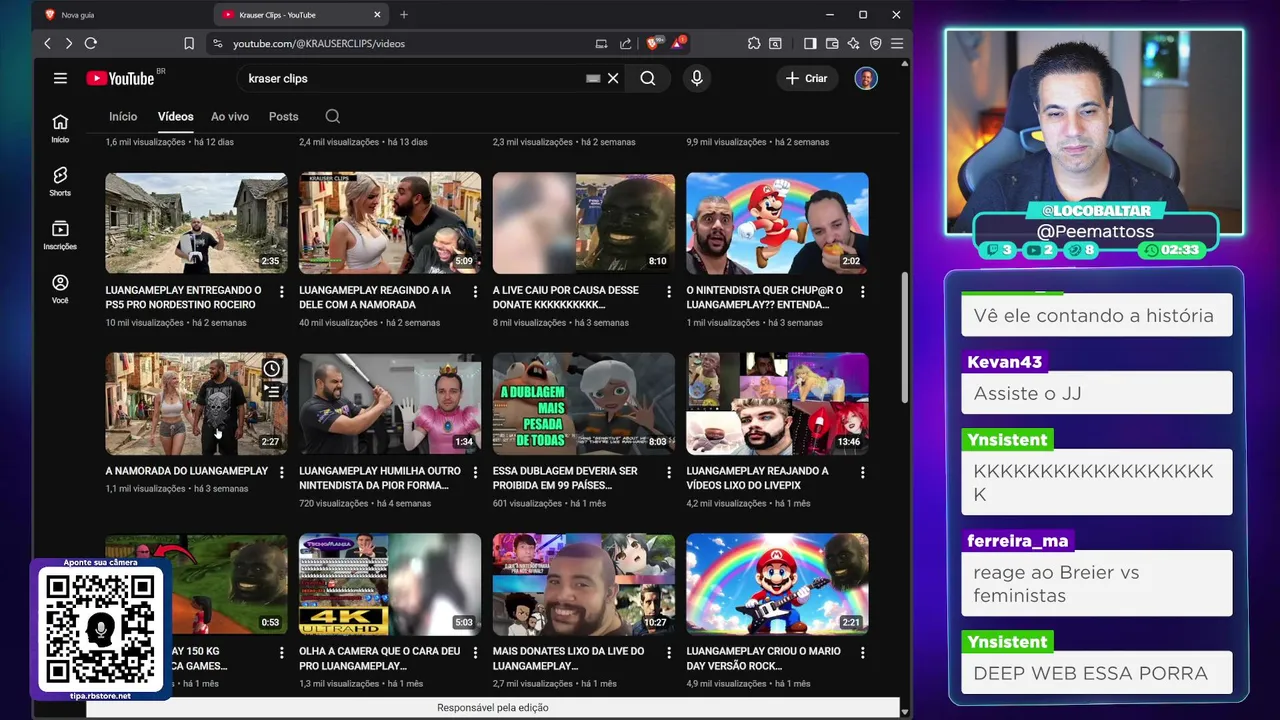Close the Krauser Clips browser tab

[x=377, y=14]
